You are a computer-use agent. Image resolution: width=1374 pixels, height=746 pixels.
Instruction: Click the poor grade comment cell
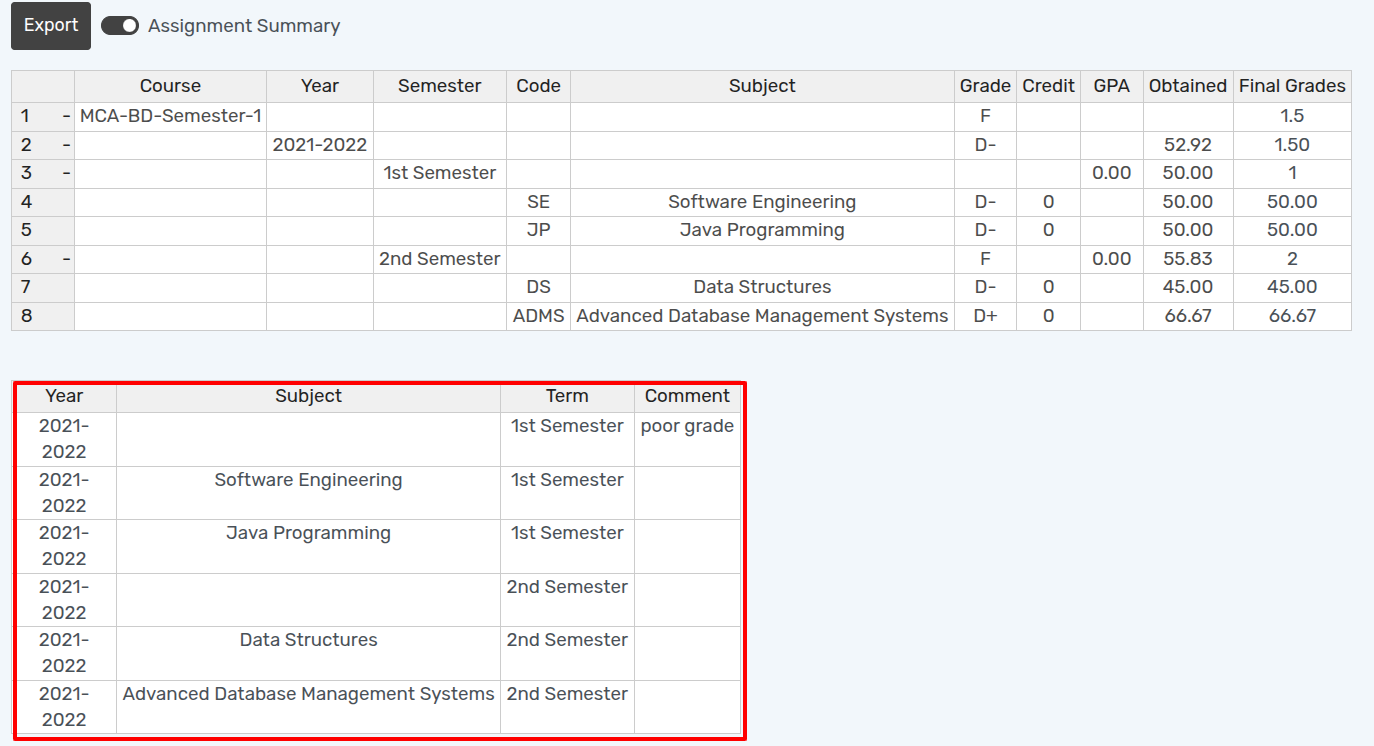coord(687,439)
